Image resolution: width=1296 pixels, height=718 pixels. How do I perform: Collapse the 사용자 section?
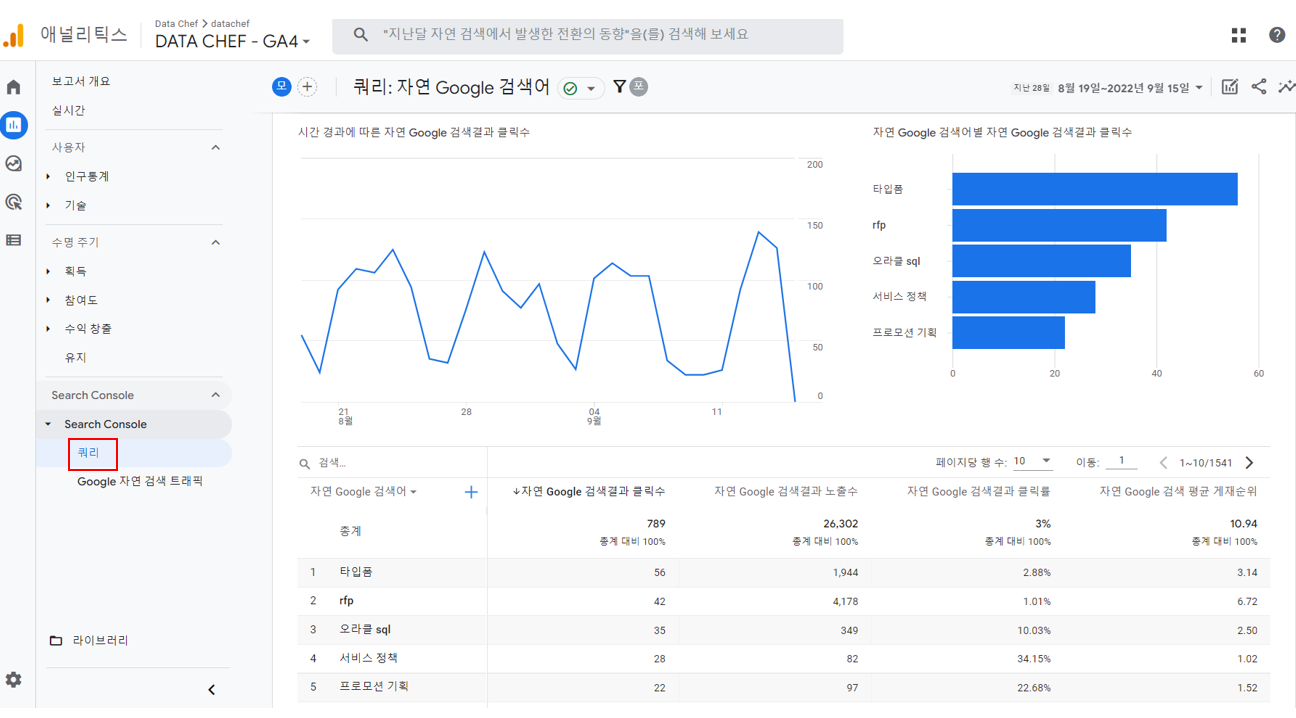coord(215,148)
